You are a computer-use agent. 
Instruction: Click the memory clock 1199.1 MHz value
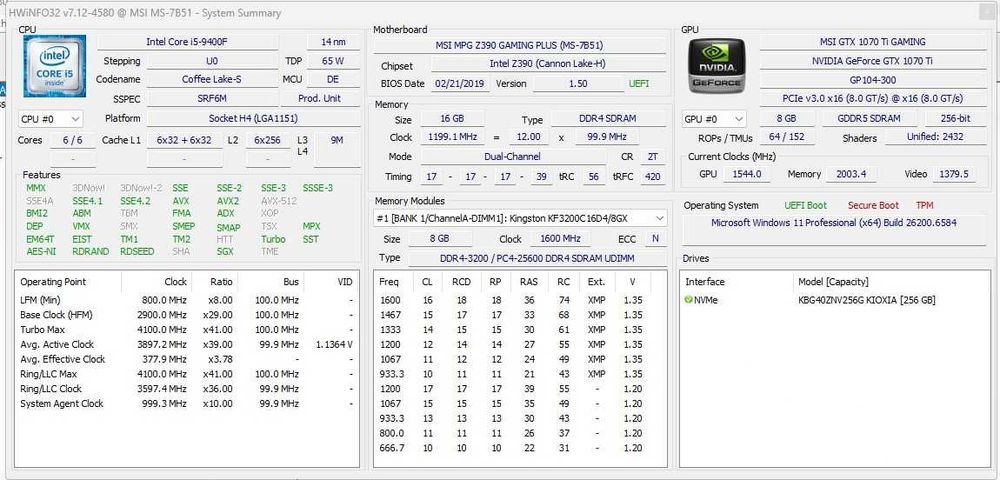coord(452,137)
